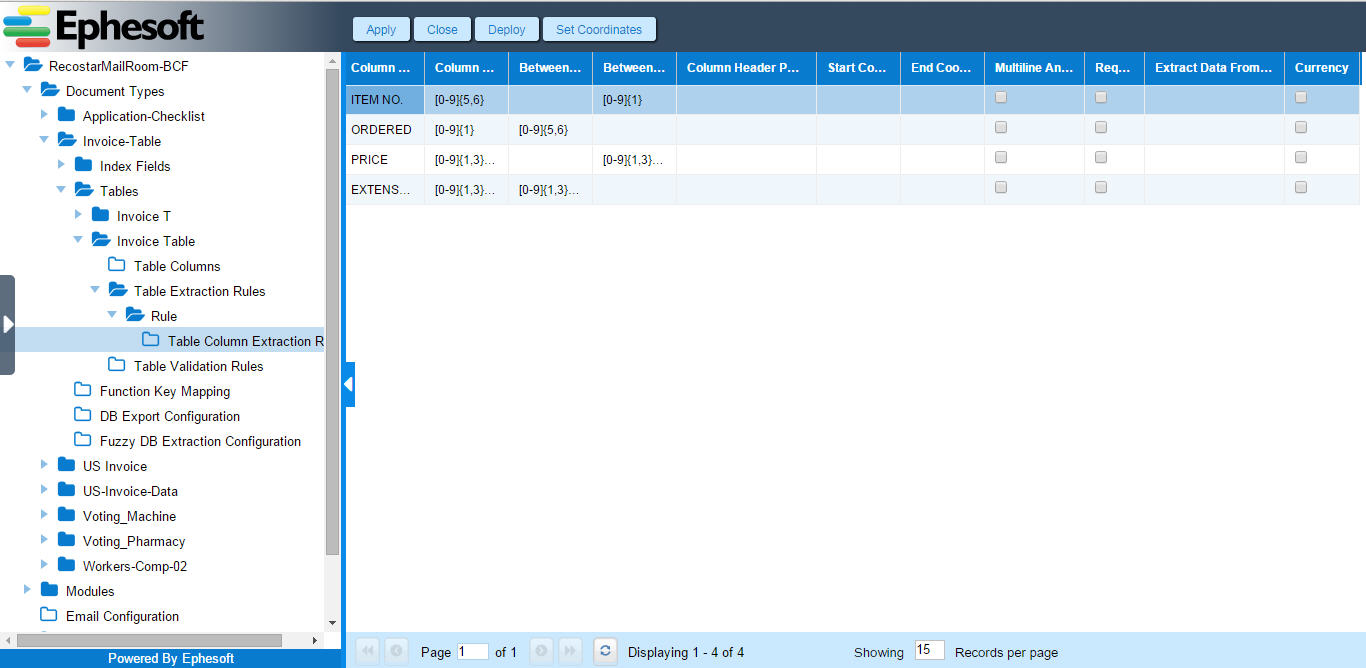
Task: Collapse the left tree panel arrow
Action: (x=349, y=384)
